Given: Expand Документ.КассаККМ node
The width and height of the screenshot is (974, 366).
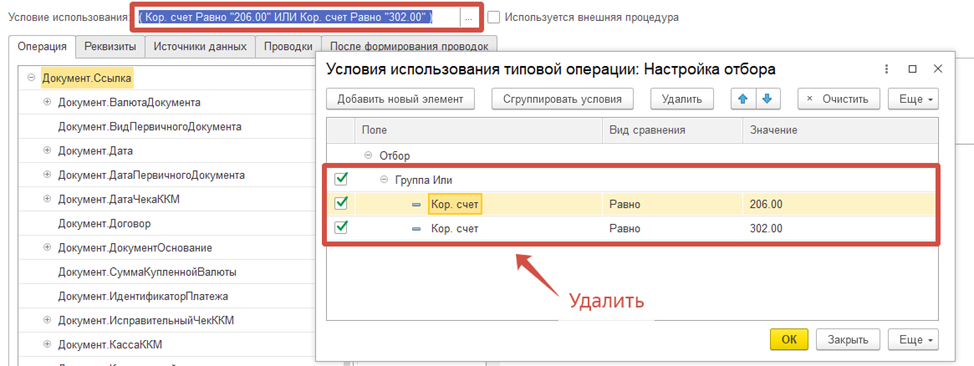Looking at the screenshot, I should click(x=47, y=344).
